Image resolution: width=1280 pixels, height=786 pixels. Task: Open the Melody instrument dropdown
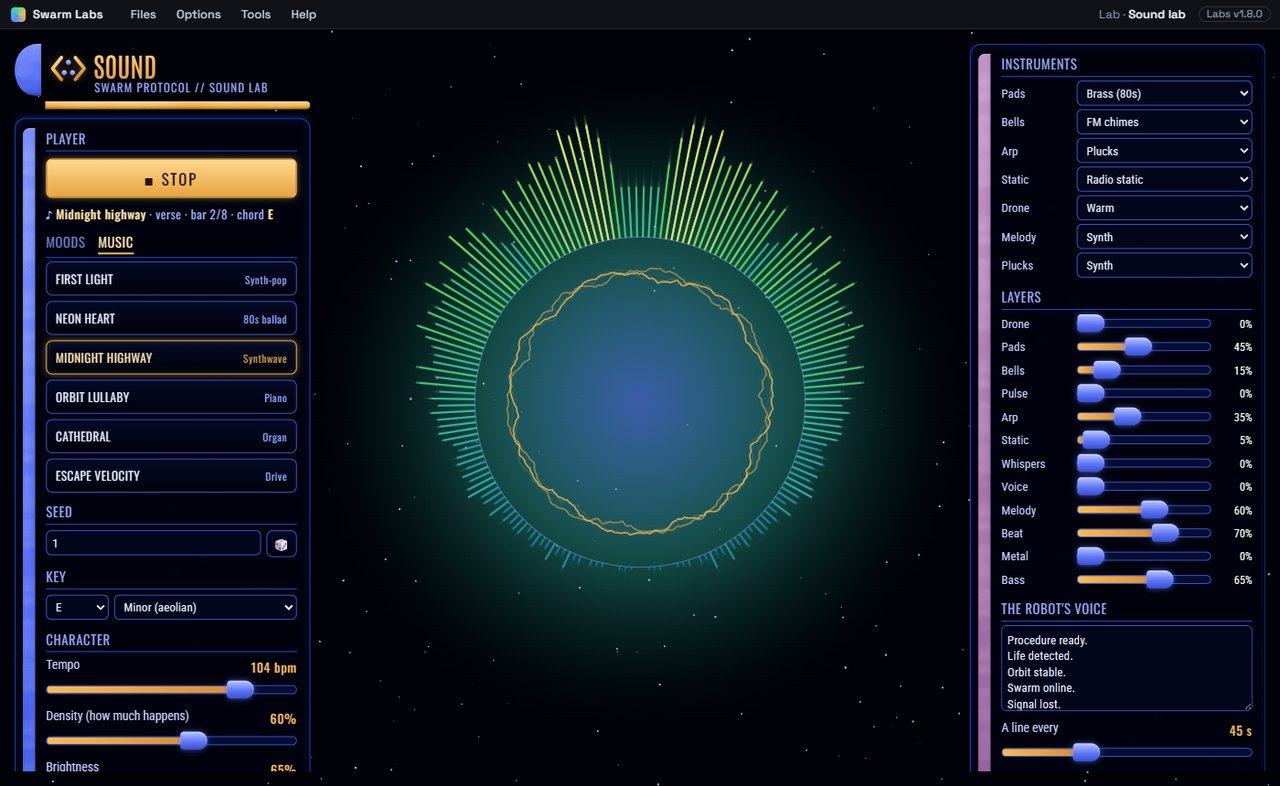coord(1164,237)
